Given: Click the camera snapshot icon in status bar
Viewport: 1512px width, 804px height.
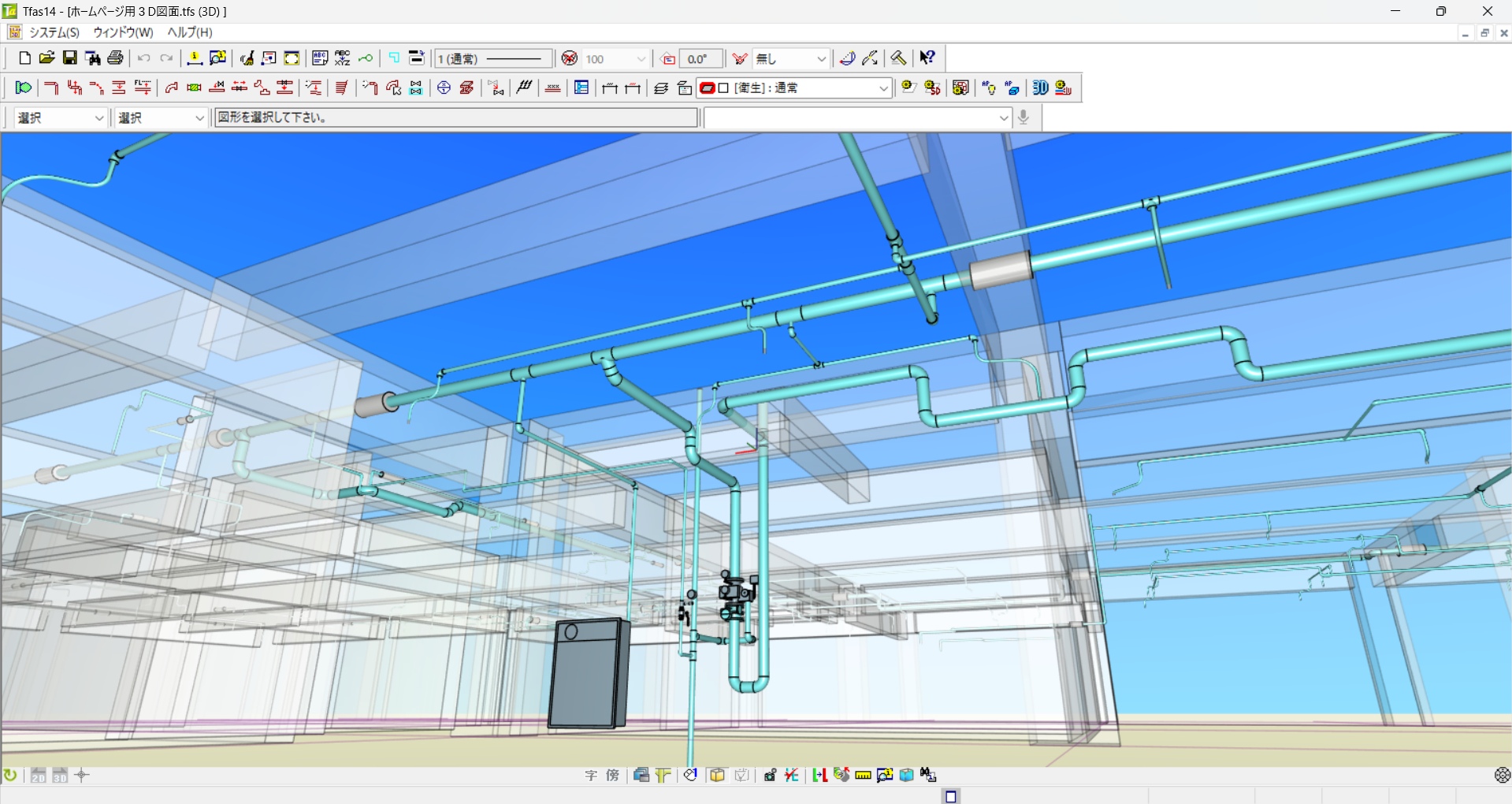Looking at the screenshot, I should [771, 775].
